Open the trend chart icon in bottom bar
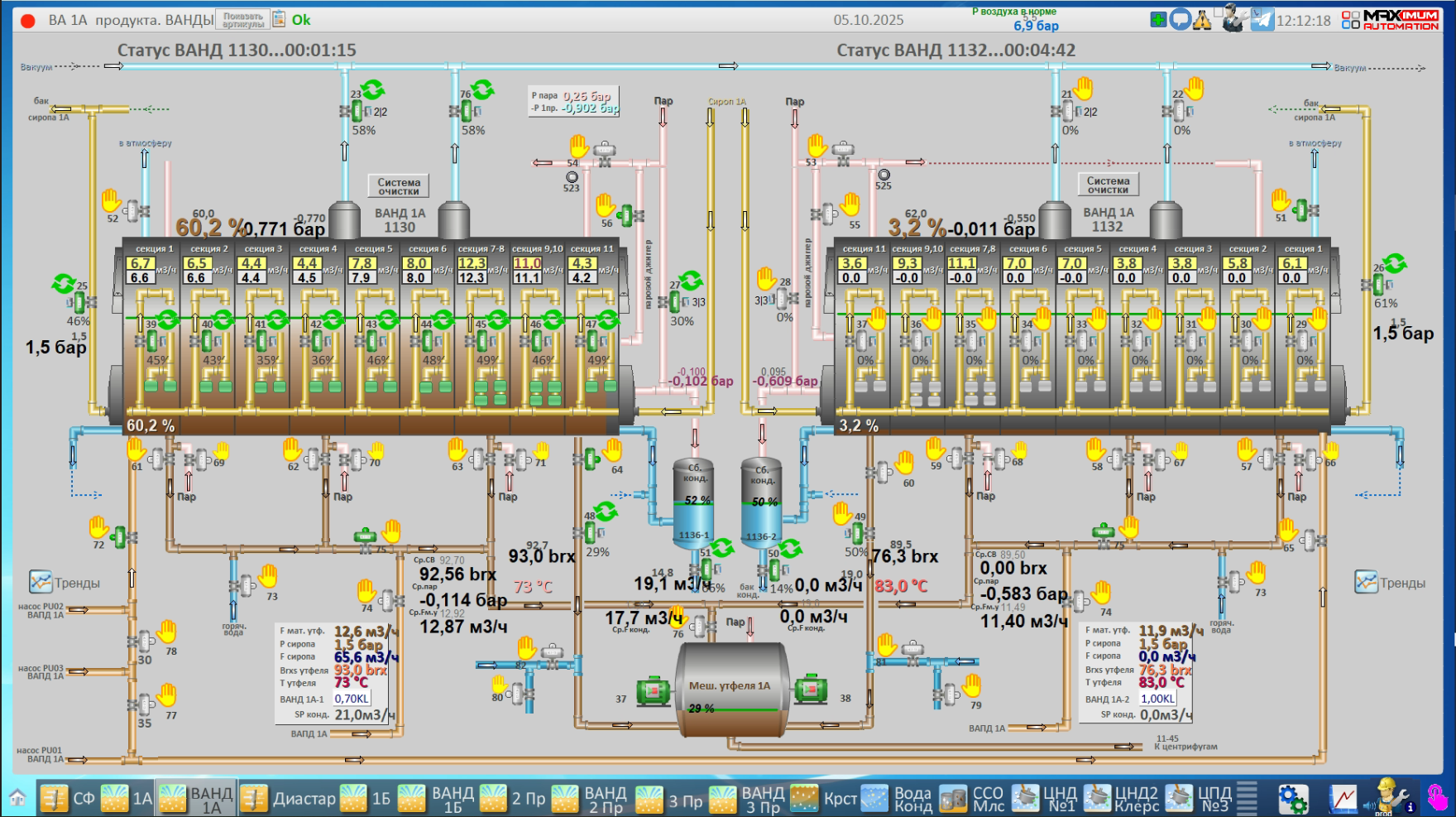The width and height of the screenshot is (1456, 817). [1343, 799]
